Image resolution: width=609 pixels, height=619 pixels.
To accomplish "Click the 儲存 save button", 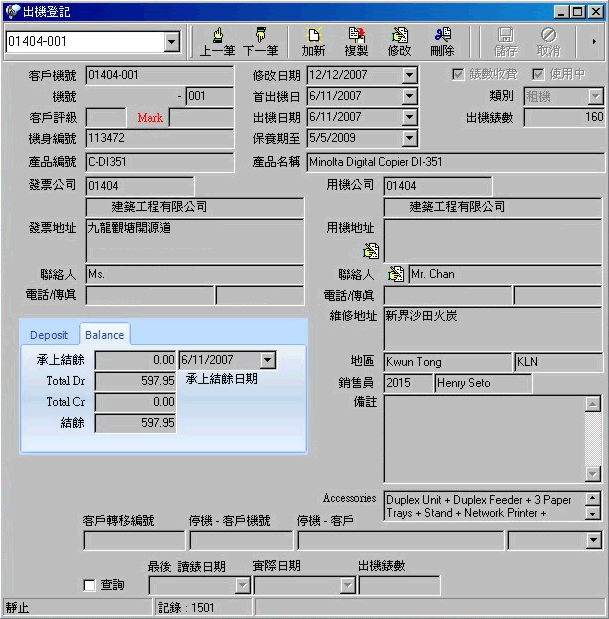I will click(x=506, y=41).
